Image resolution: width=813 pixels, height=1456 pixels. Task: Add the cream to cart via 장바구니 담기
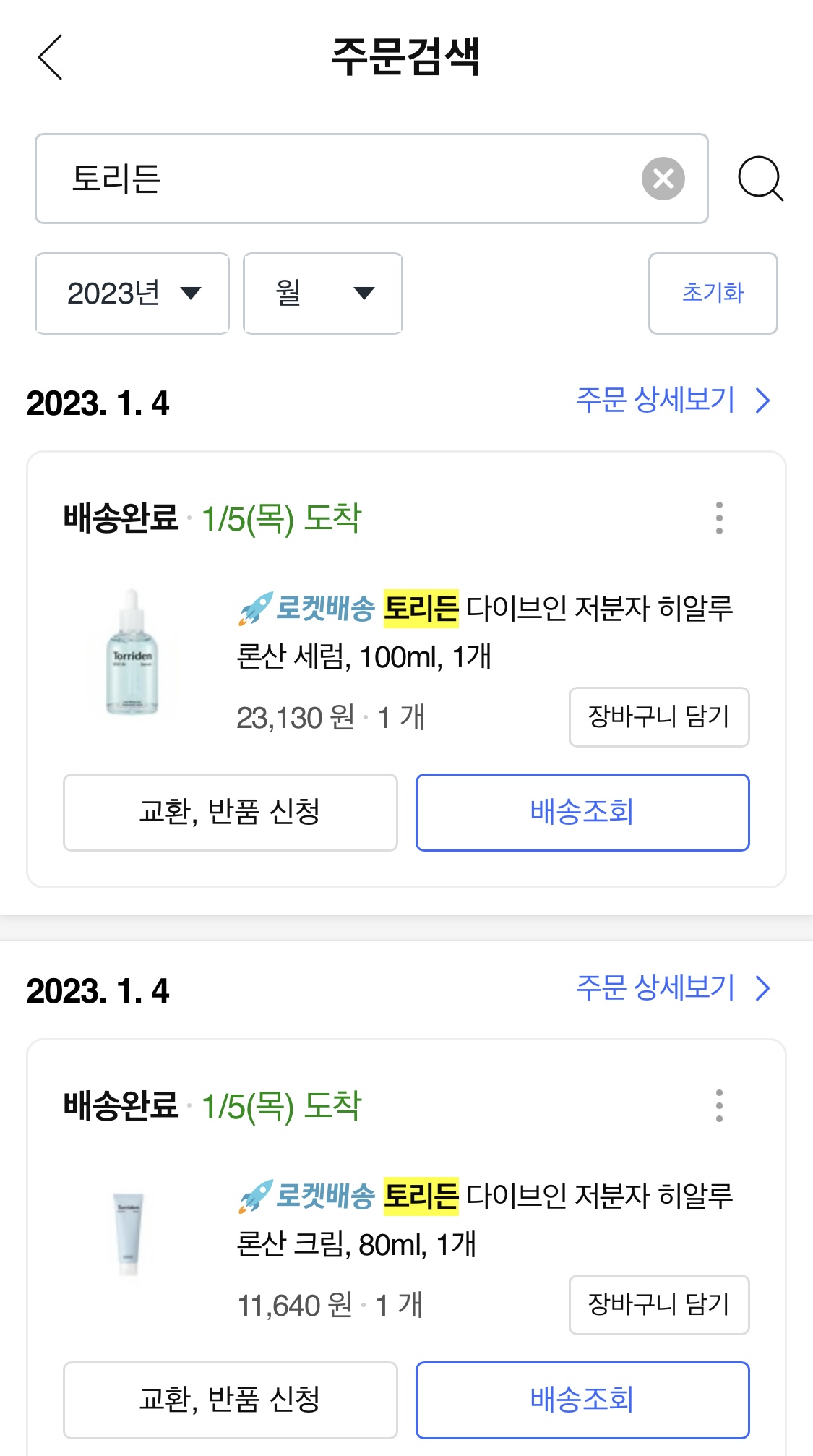click(x=659, y=1305)
